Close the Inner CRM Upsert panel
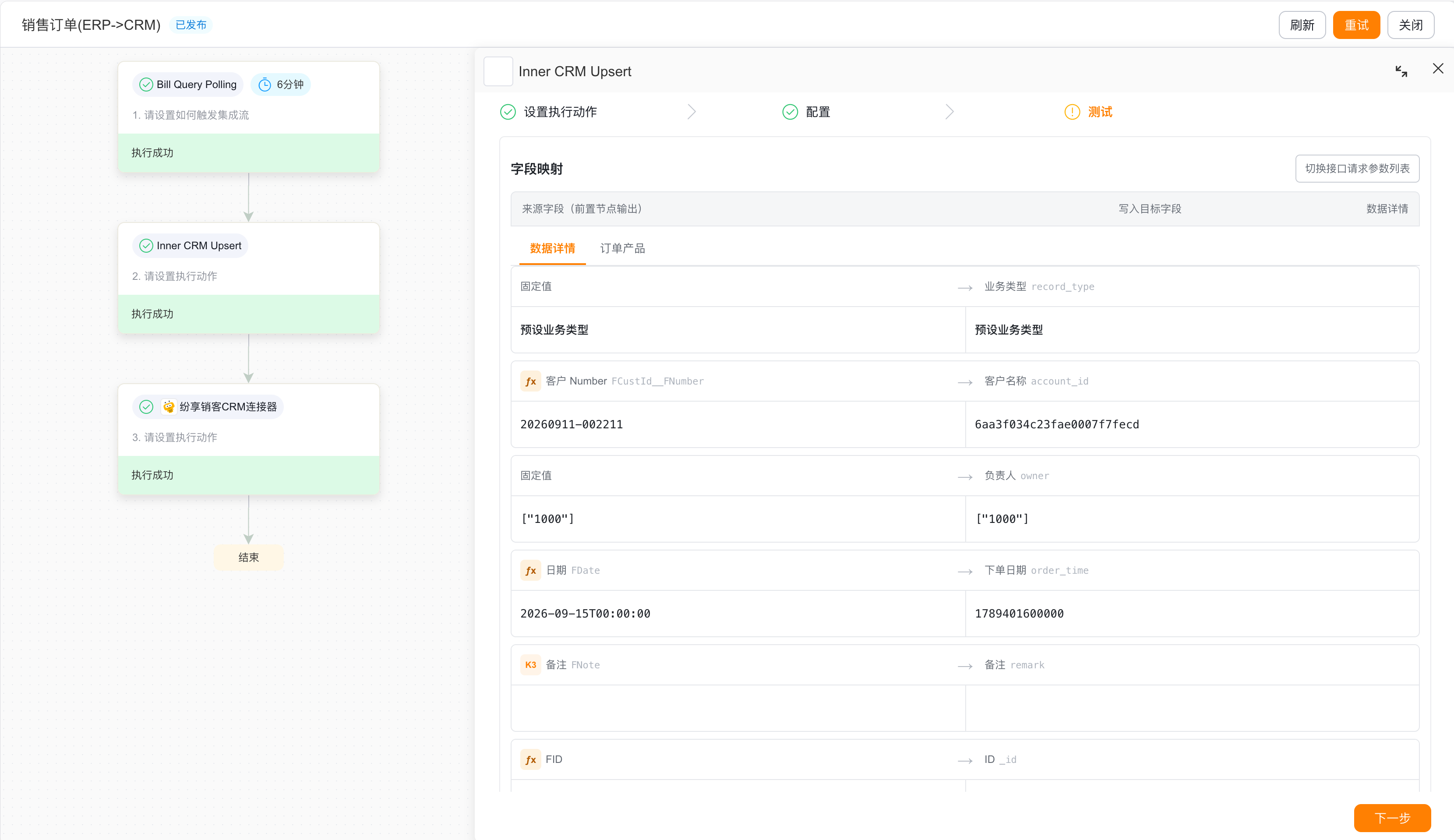The height and width of the screenshot is (840, 1454). 1438,69
